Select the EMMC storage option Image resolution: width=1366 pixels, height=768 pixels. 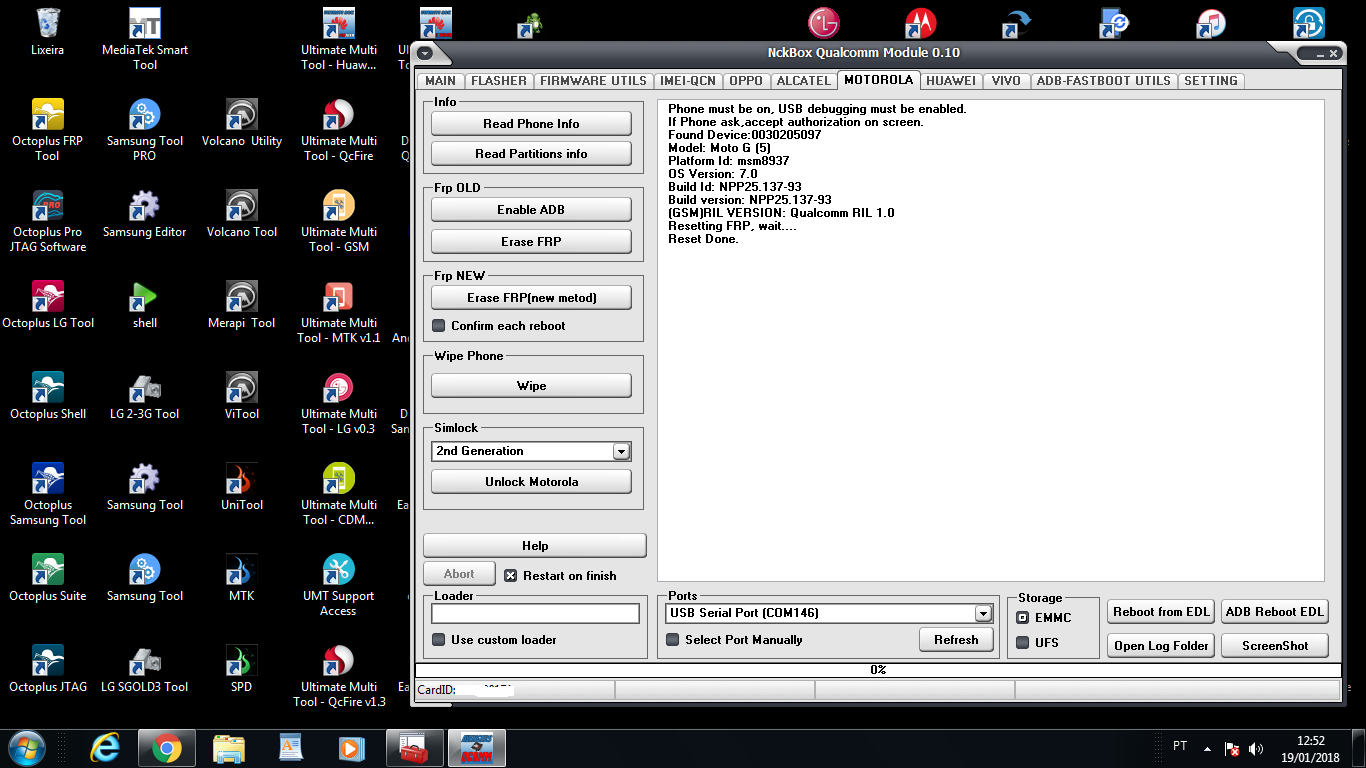click(1022, 618)
